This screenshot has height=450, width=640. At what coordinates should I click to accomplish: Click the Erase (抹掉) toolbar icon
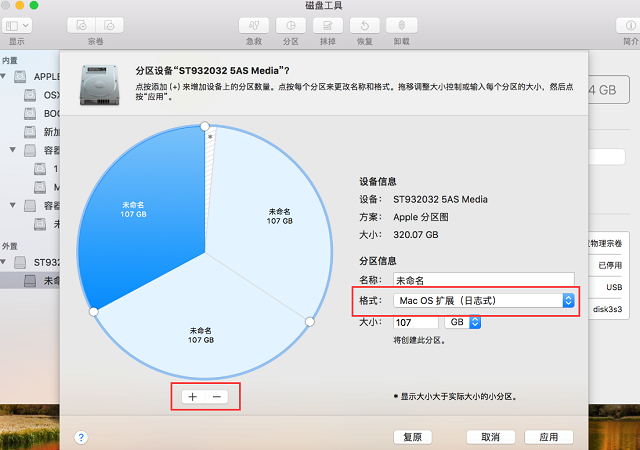point(328,24)
